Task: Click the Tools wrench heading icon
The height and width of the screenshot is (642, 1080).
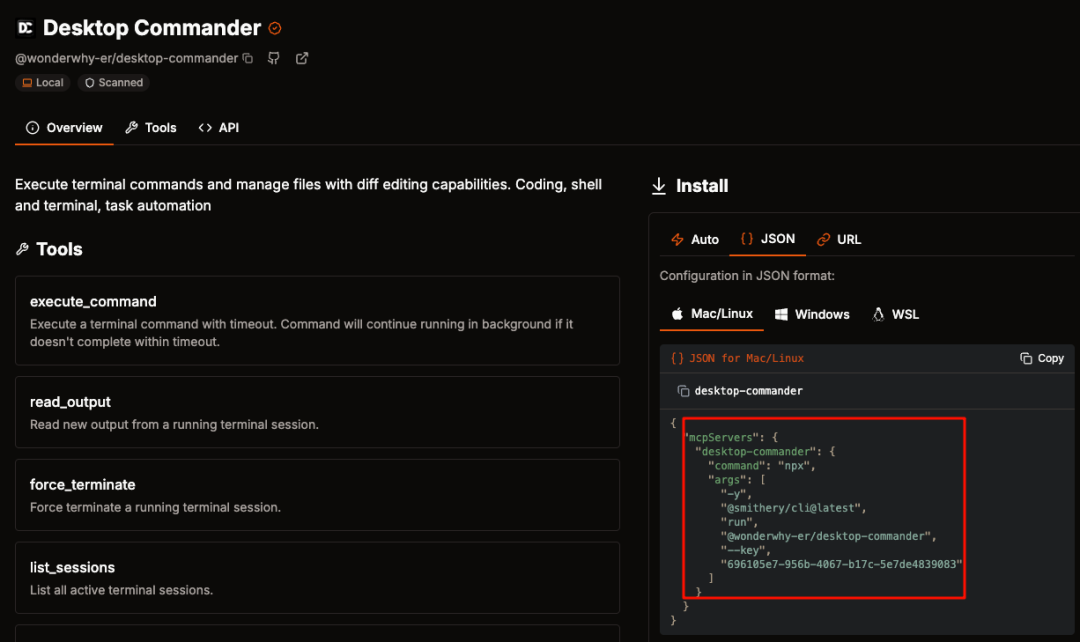Action: [x=23, y=249]
